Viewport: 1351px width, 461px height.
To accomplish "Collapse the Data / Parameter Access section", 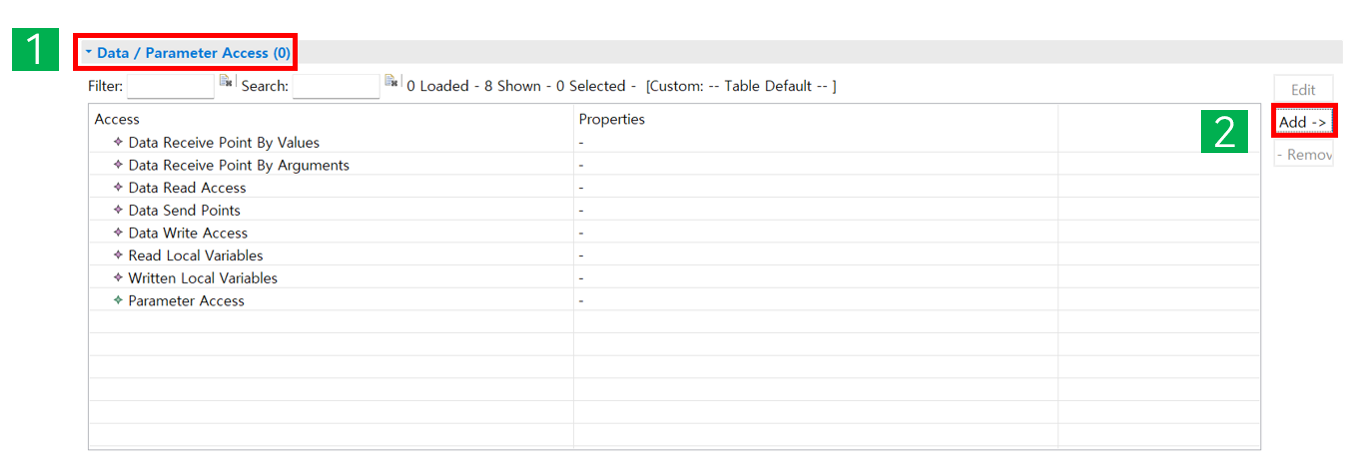I will [x=89, y=52].
